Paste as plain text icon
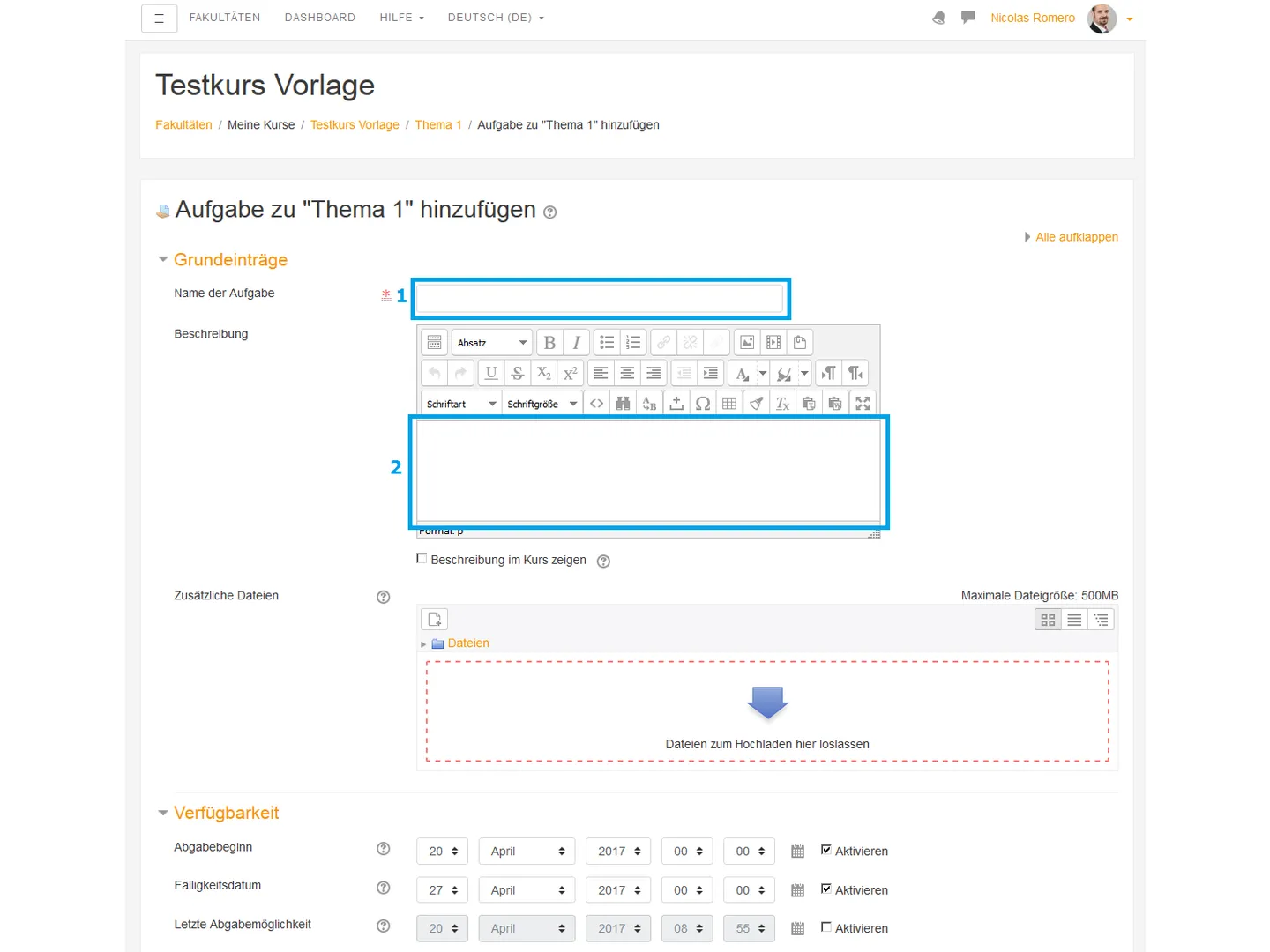Screen dimensions: 1270x952 (809, 404)
